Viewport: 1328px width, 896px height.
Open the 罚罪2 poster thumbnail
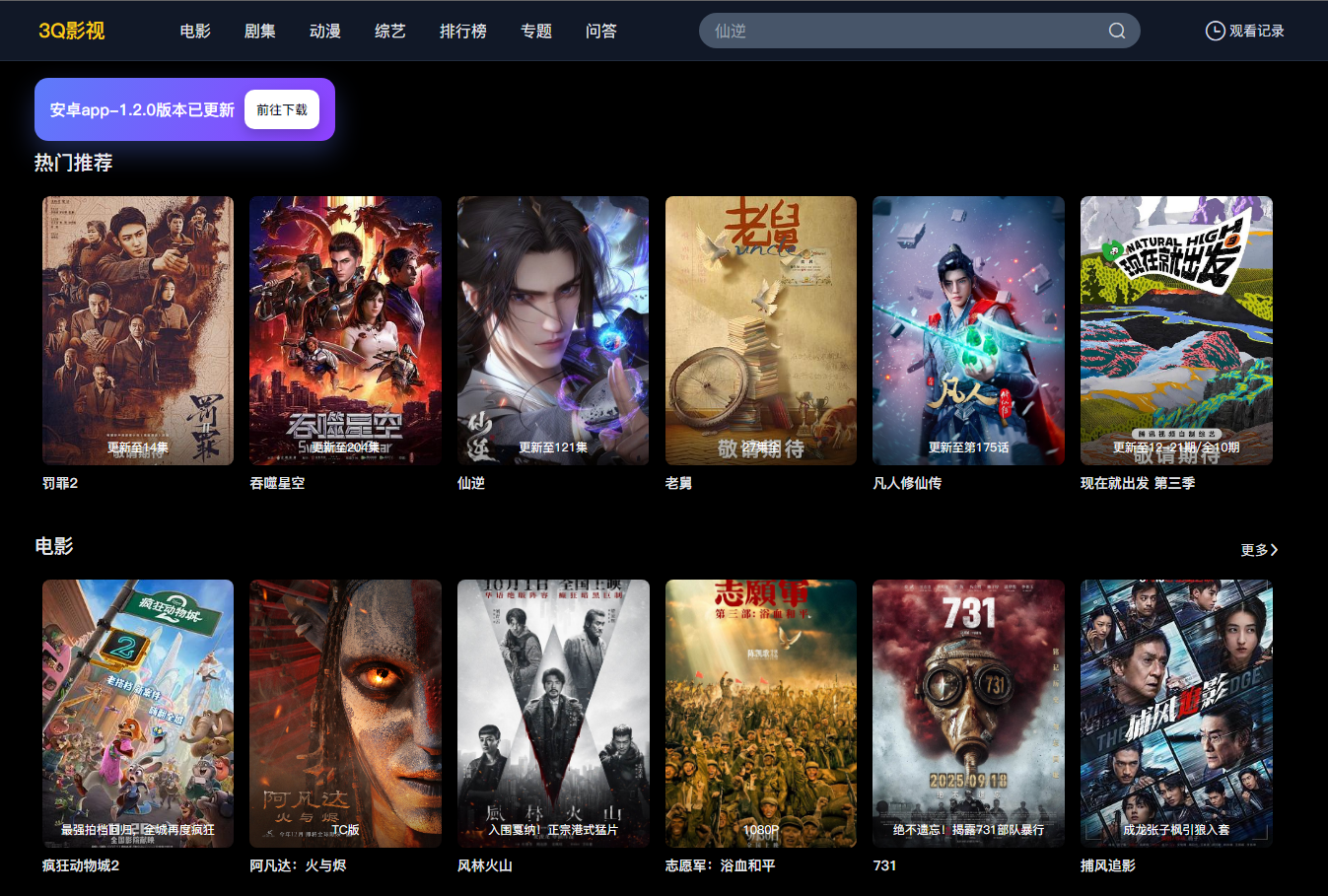pyautogui.click(x=138, y=330)
